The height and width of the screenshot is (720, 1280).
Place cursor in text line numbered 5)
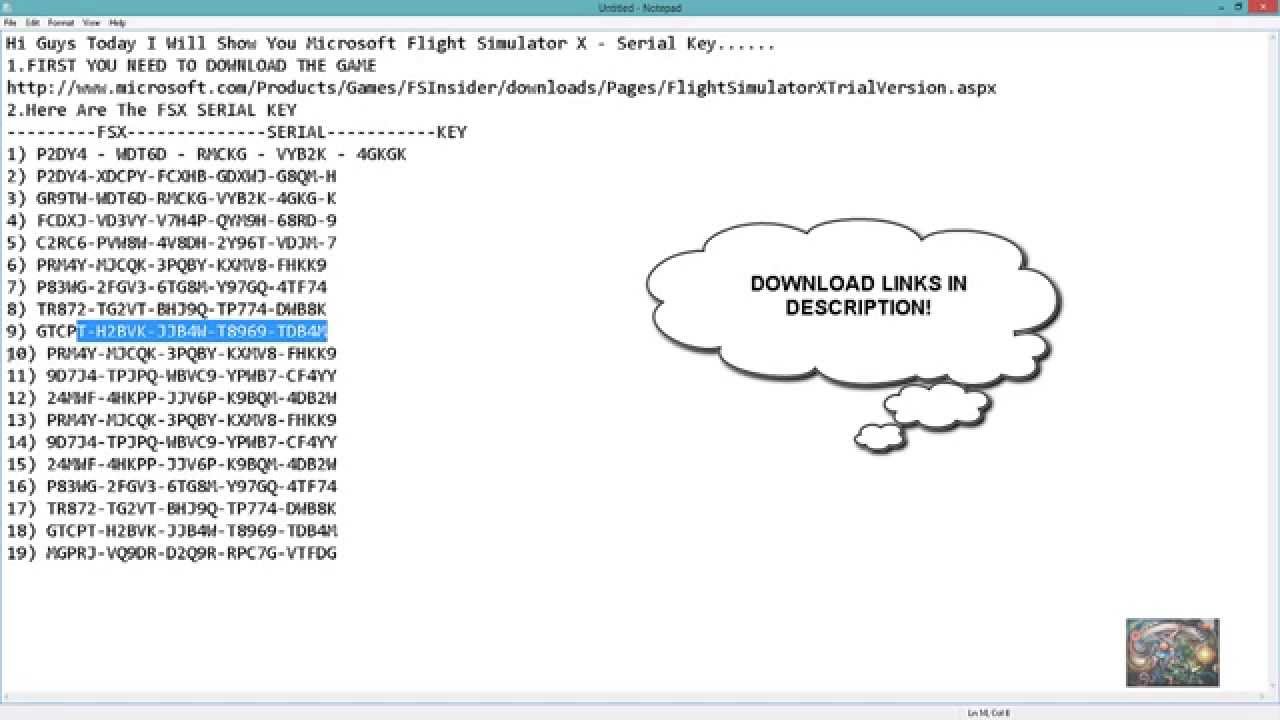(x=171, y=243)
